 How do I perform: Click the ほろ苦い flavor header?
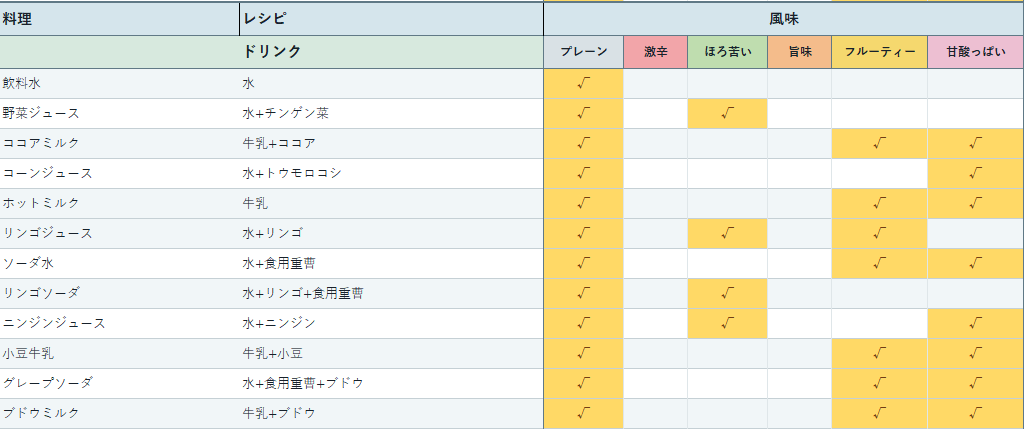(728, 52)
